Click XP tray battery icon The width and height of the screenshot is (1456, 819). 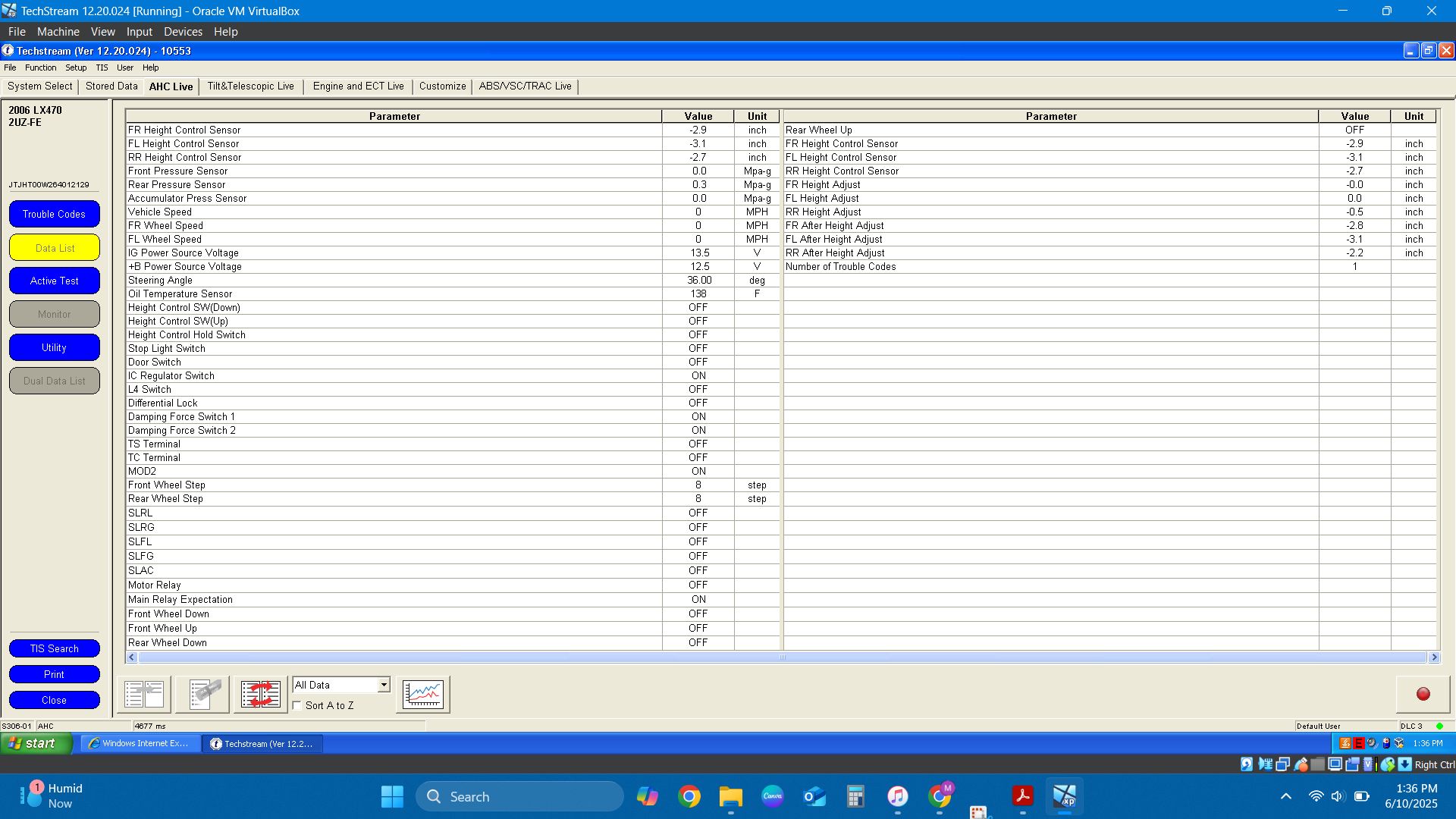click(1386, 743)
